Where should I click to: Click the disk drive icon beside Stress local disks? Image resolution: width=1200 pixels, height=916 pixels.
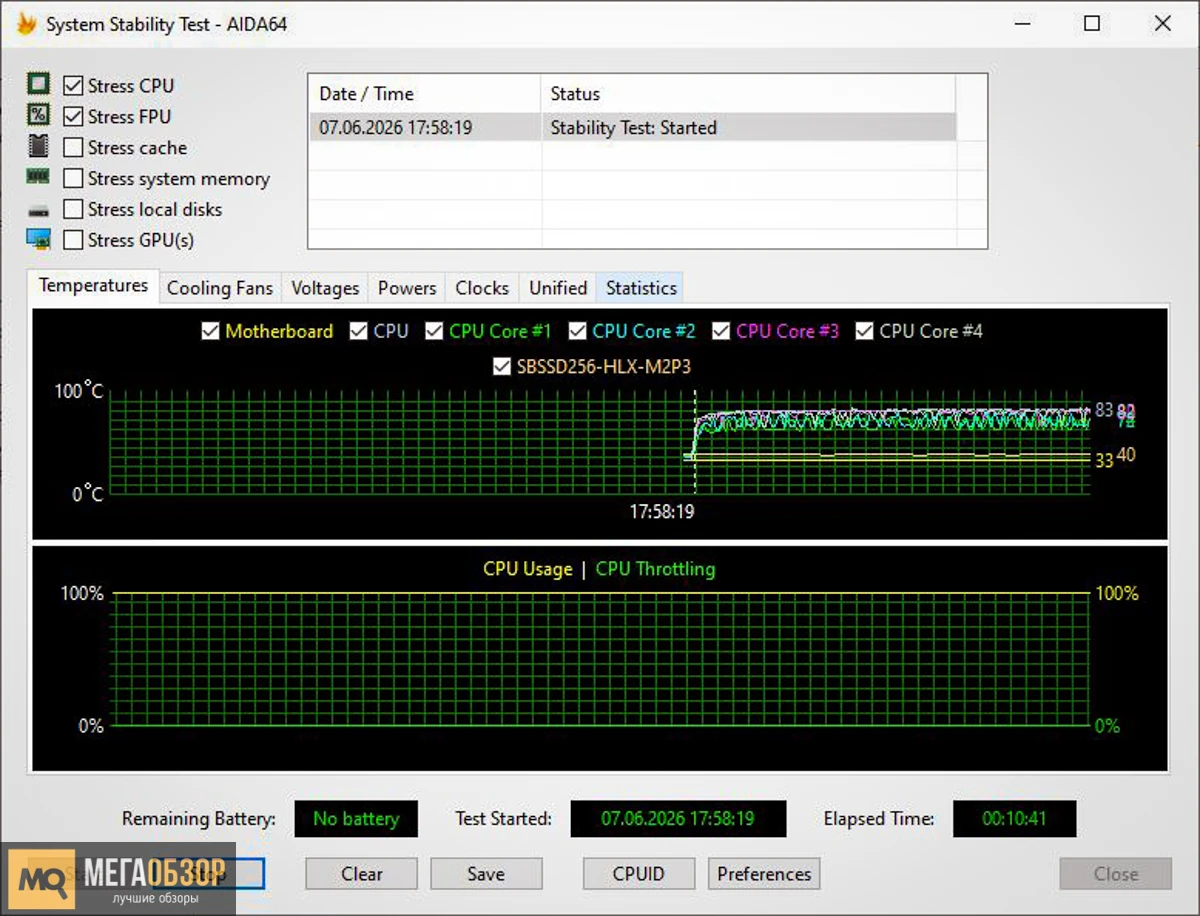tap(38, 210)
